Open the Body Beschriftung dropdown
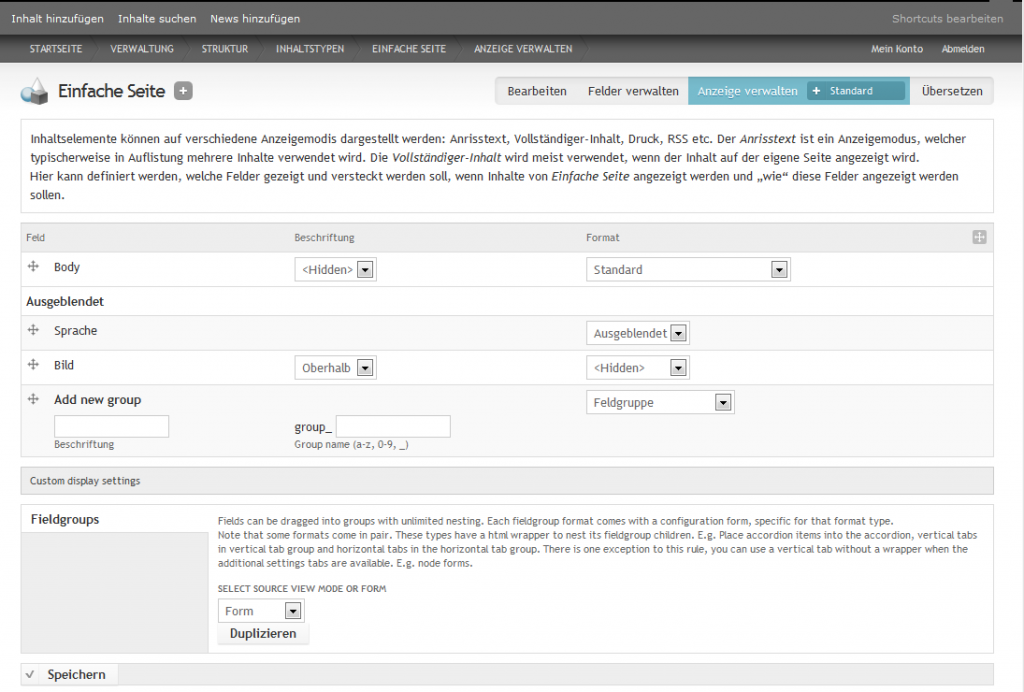 click(335, 270)
